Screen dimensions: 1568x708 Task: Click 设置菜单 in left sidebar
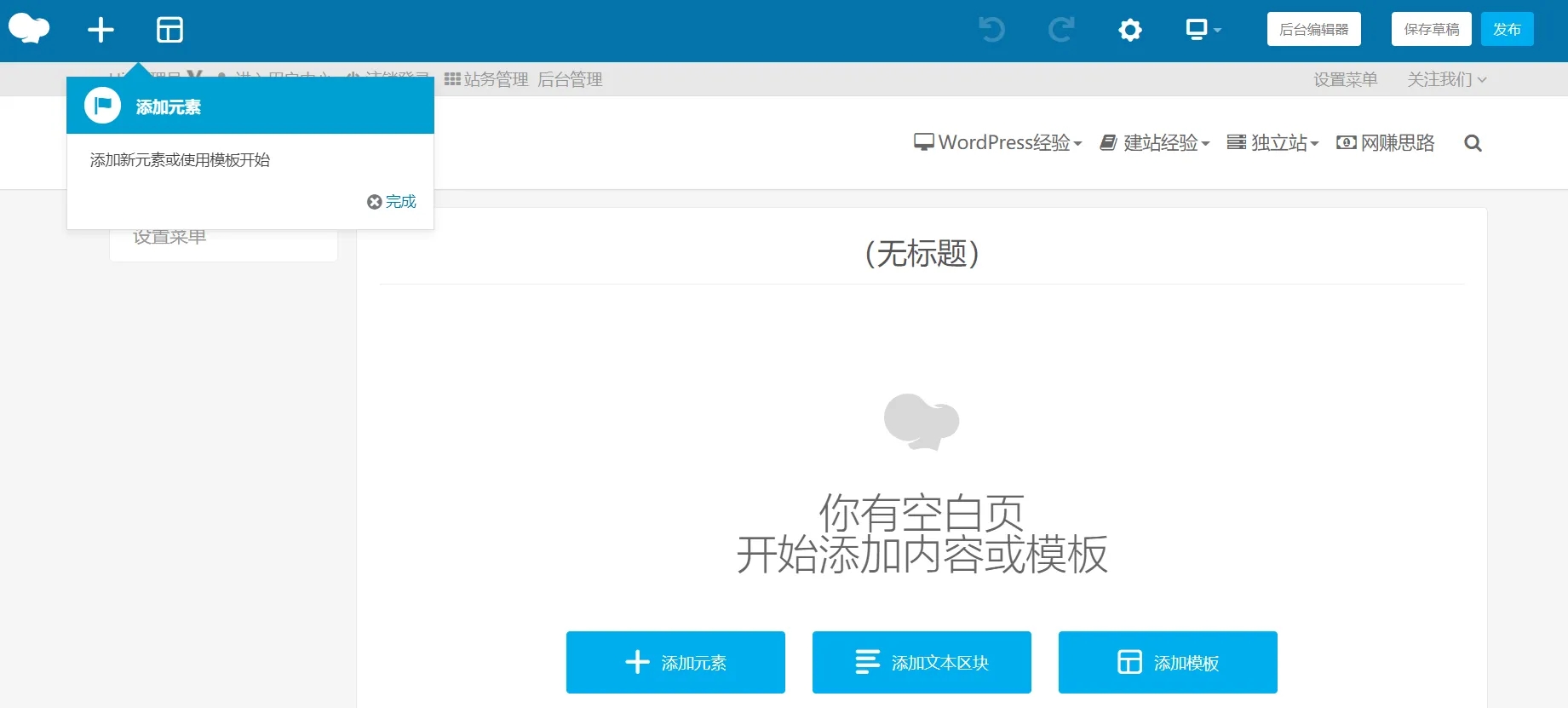pos(169,238)
